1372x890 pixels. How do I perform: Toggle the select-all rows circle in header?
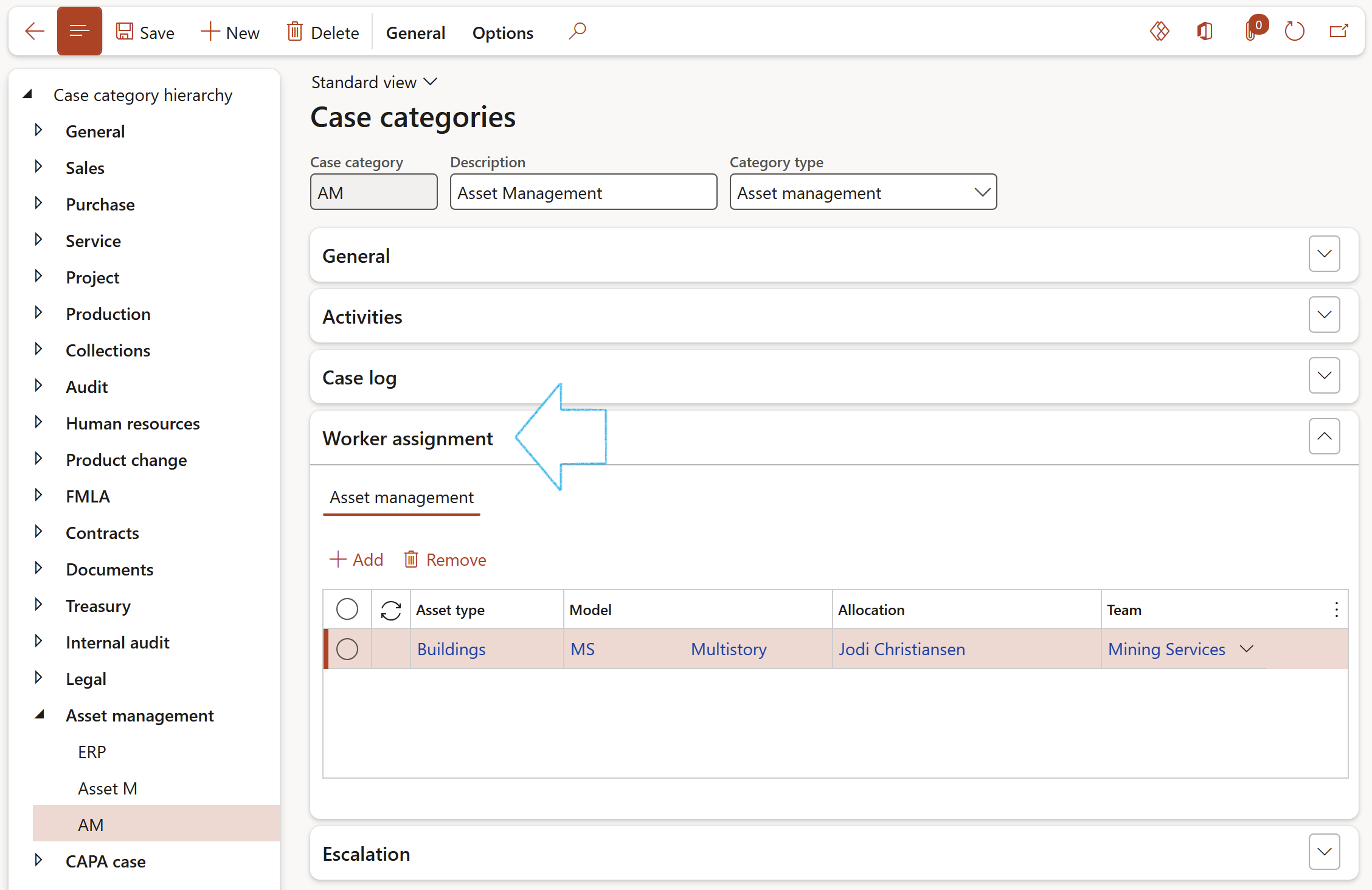point(347,609)
